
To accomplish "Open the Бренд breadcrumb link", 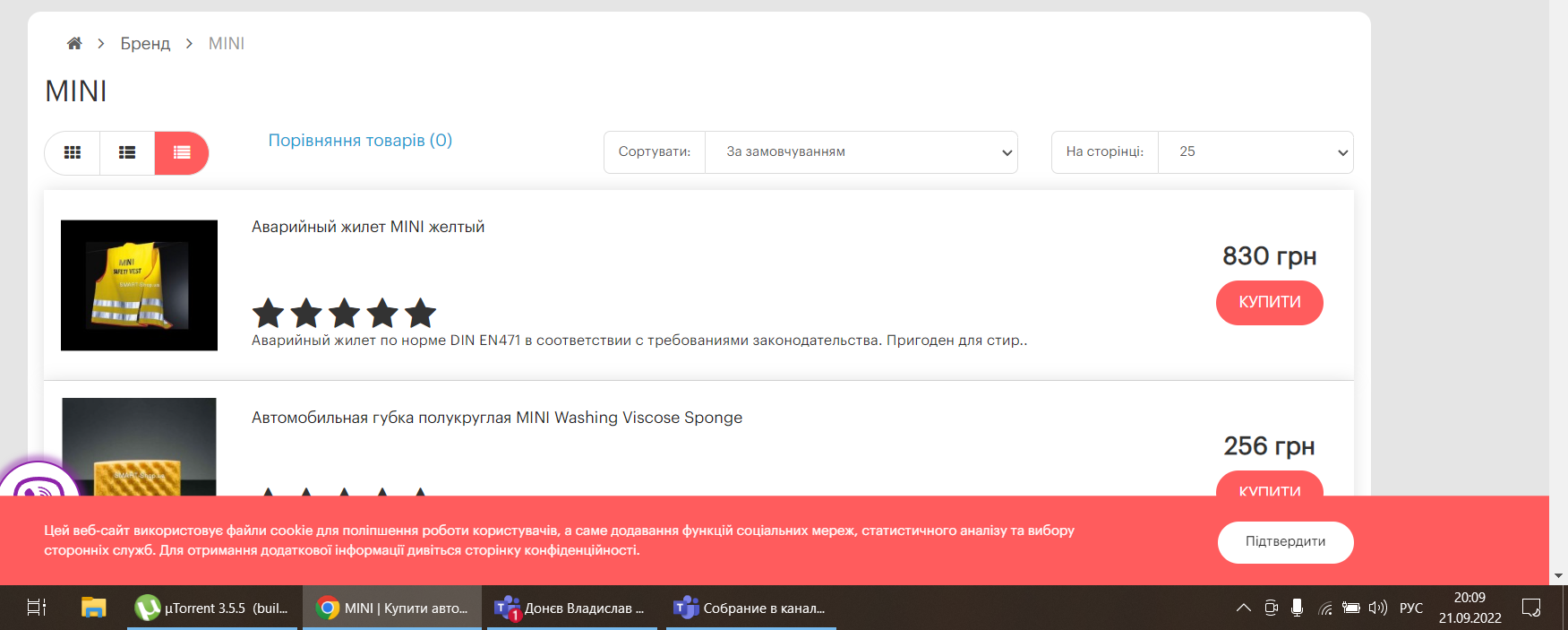I will click(x=145, y=43).
